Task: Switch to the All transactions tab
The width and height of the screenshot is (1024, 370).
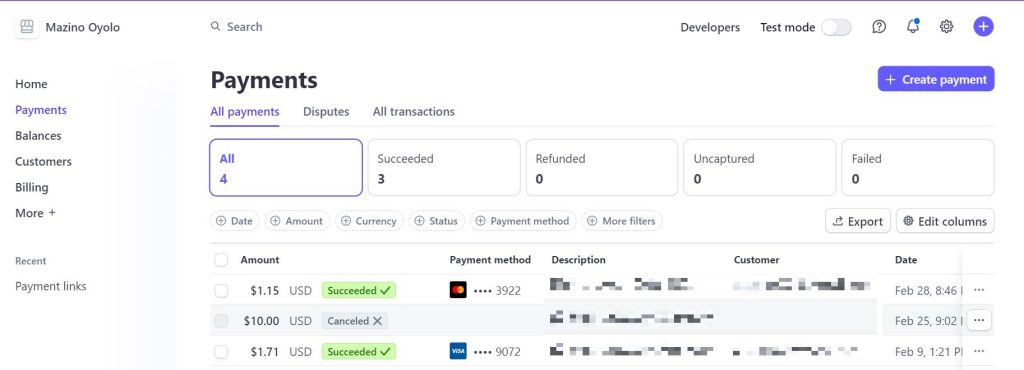Action: (413, 112)
